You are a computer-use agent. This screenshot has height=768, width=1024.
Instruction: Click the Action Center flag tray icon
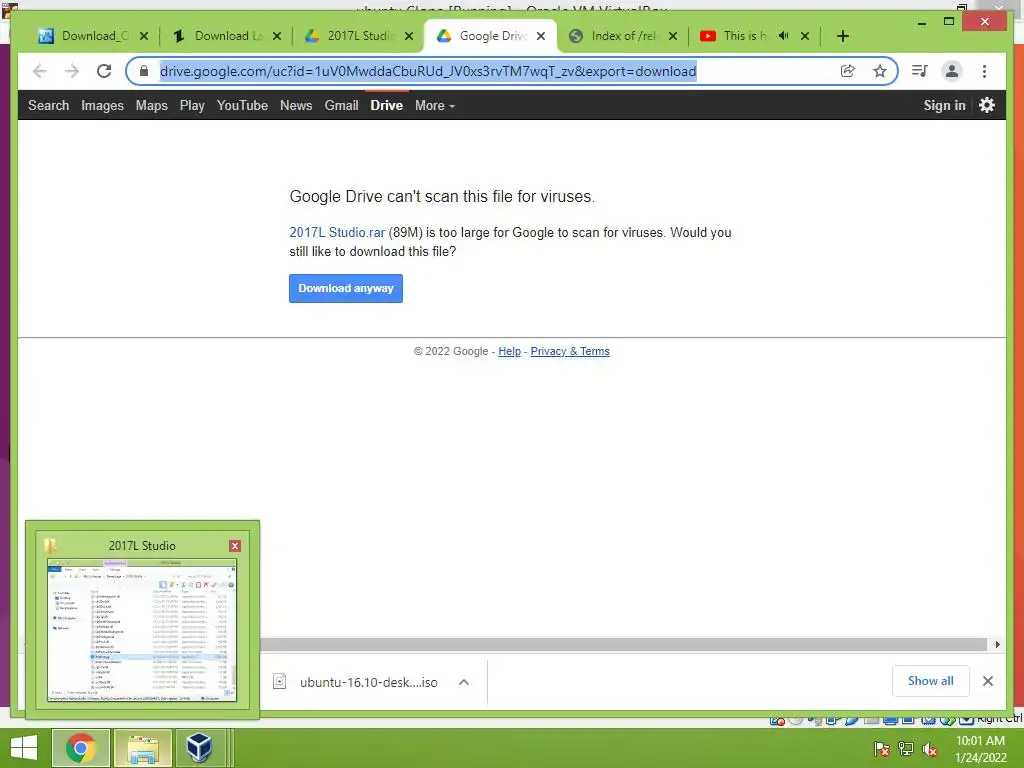881,749
